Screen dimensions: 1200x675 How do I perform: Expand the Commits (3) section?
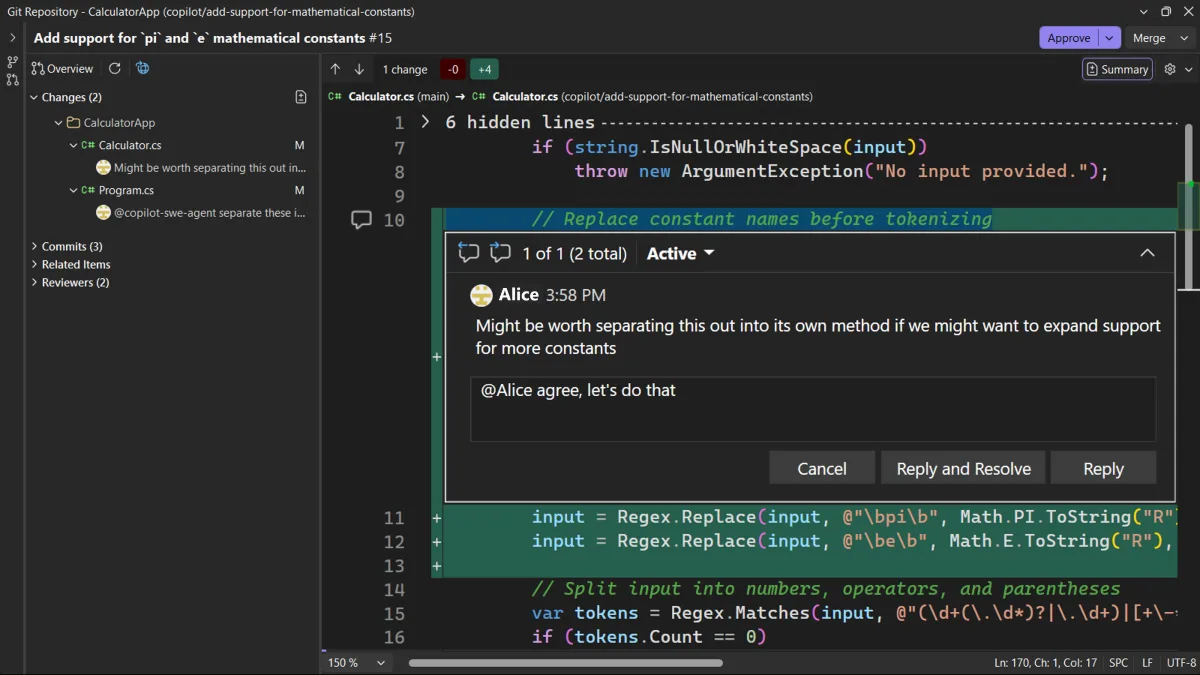click(x=34, y=246)
